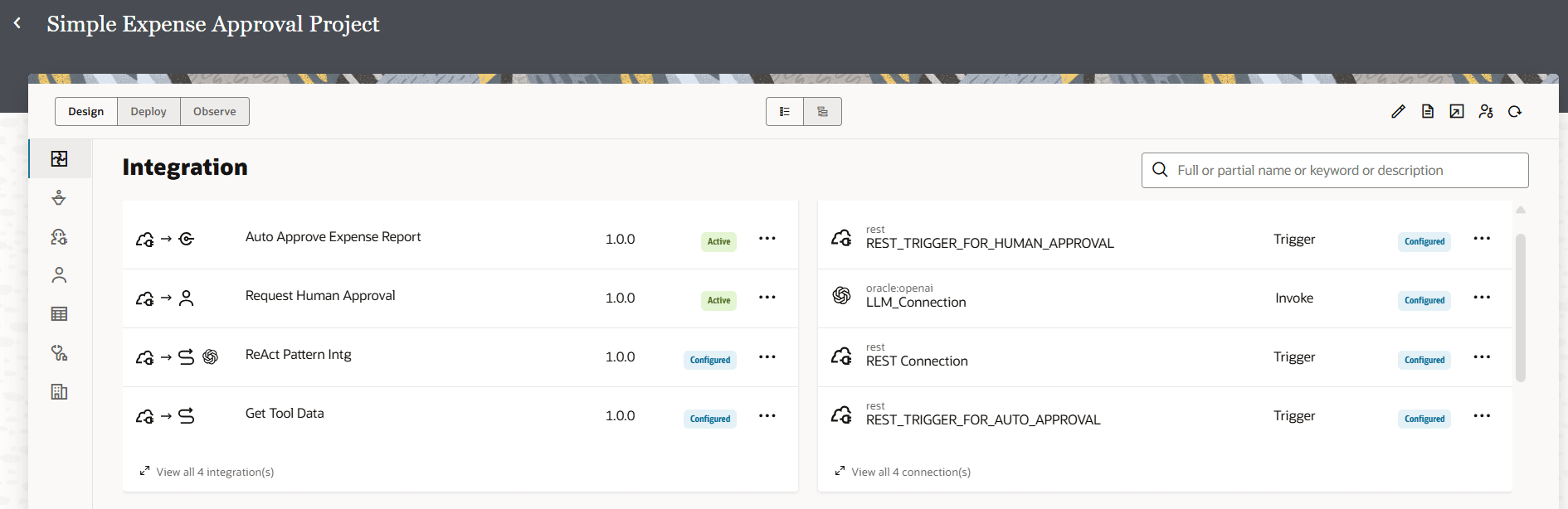Click pattern icons of ReAct Pattern Intg row

[x=177, y=356]
